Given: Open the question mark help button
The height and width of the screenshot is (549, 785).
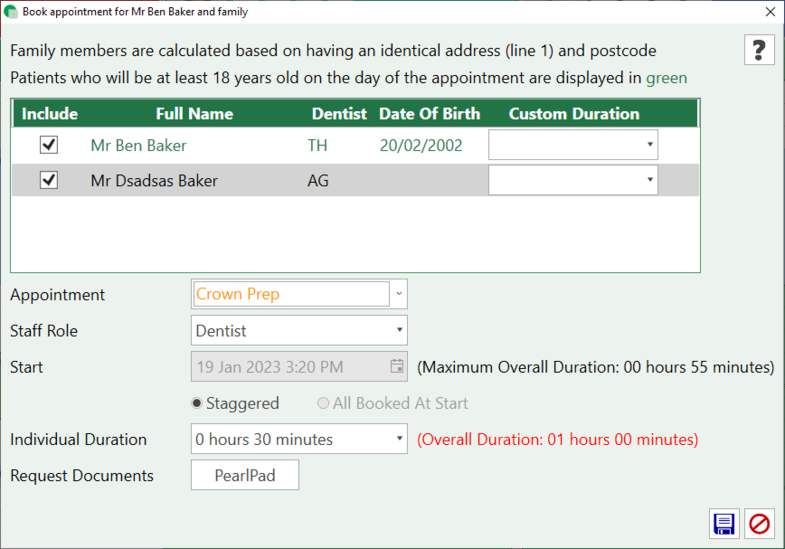Looking at the screenshot, I should 759,49.
